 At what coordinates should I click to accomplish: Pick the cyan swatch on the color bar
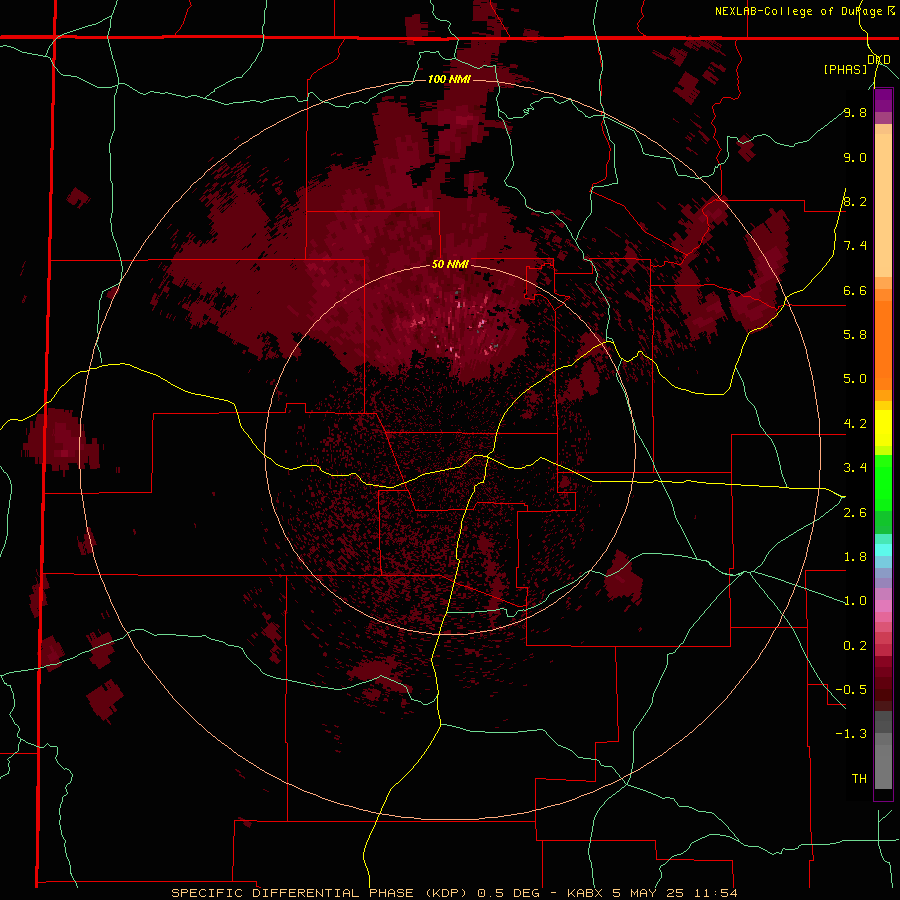(883, 549)
